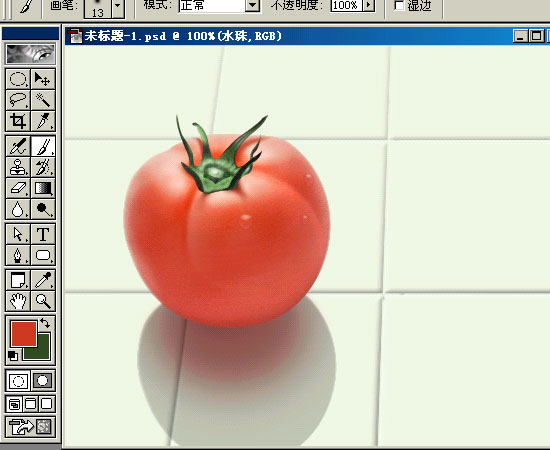The height and width of the screenshot is (450, 550).
Task: Select the Hand tool
Action: [x=18, y=301]
